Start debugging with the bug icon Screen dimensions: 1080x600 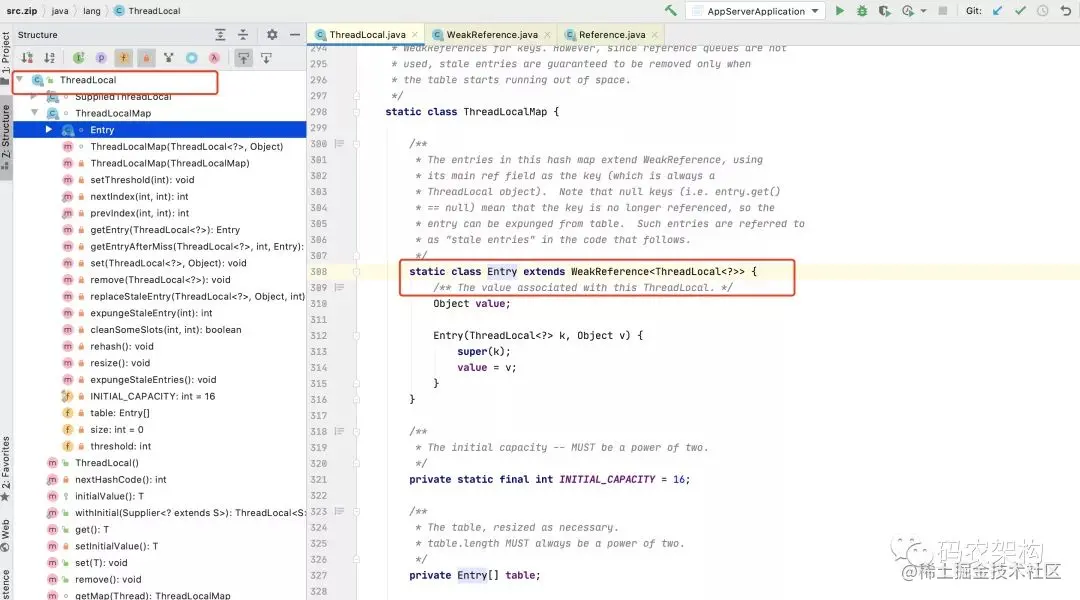[x=862, y=10]
